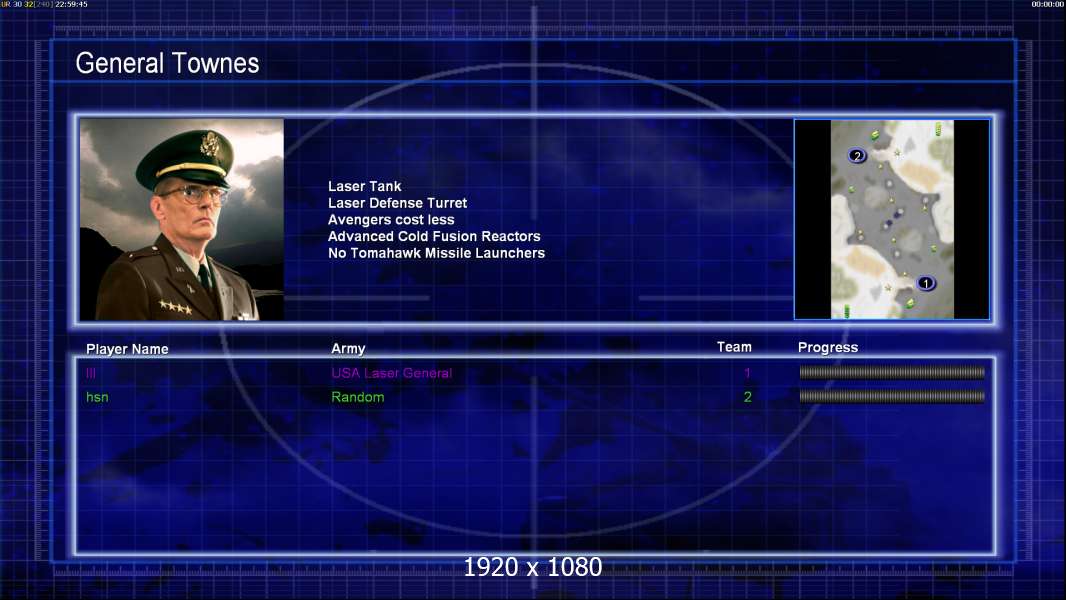This screenshot has width=1066, height=600.
Task: Click the player name hsn
Action: click(x=97, y=397)
